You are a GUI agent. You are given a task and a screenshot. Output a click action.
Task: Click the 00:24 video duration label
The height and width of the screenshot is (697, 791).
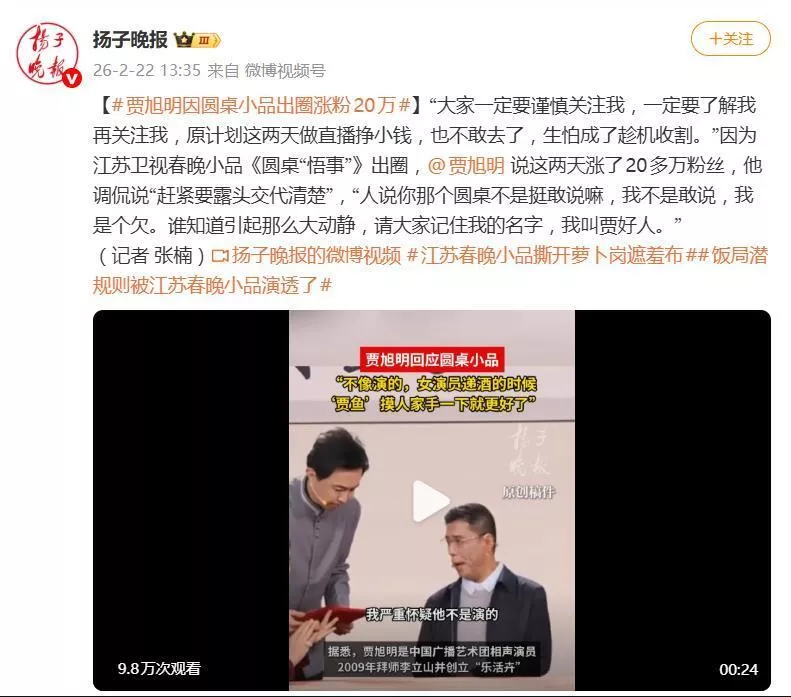[x=738, y=669]
